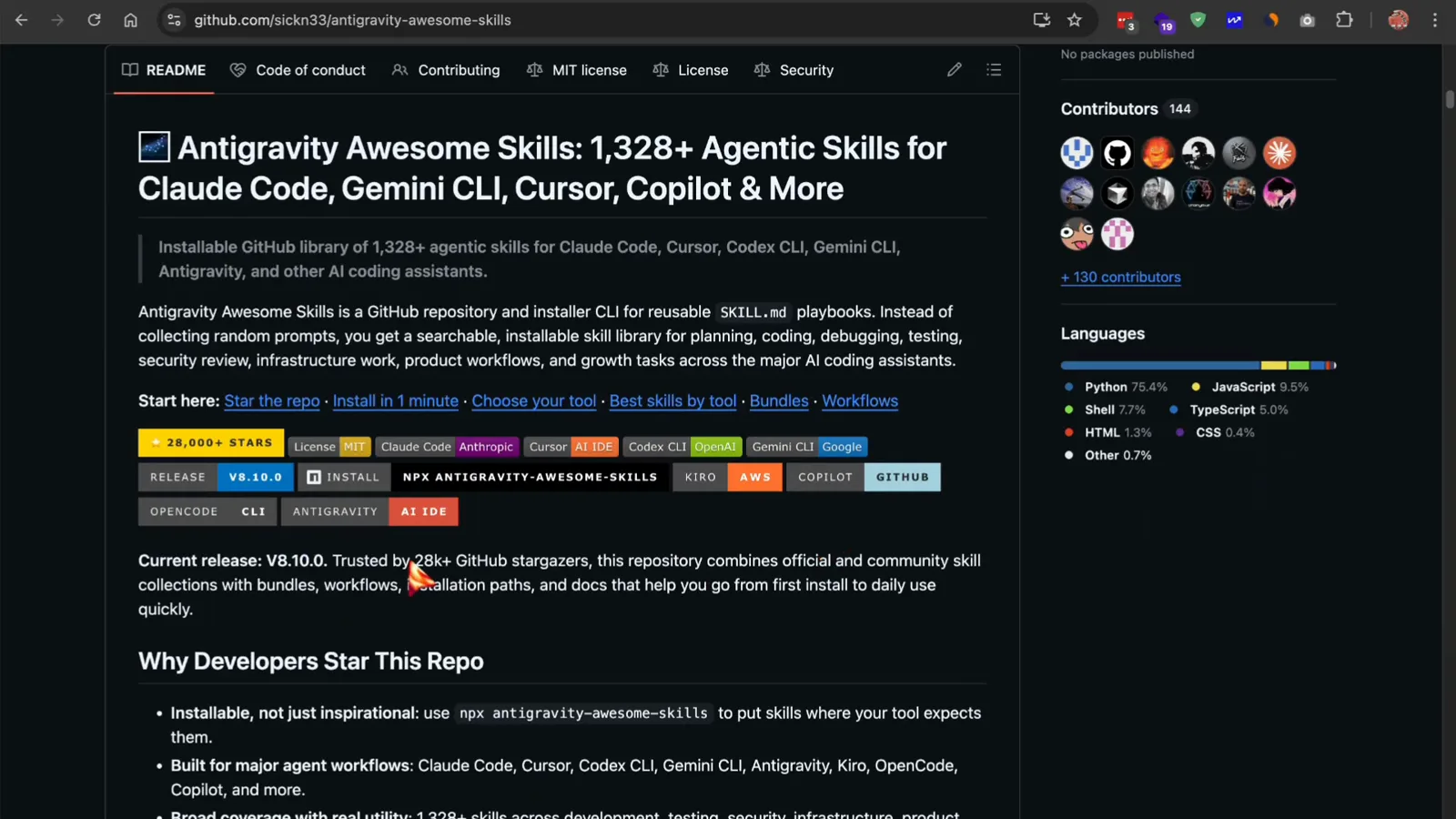Open the browser profile avatar
Viewport: 1456px width, 819px height.
[1399, 20]
